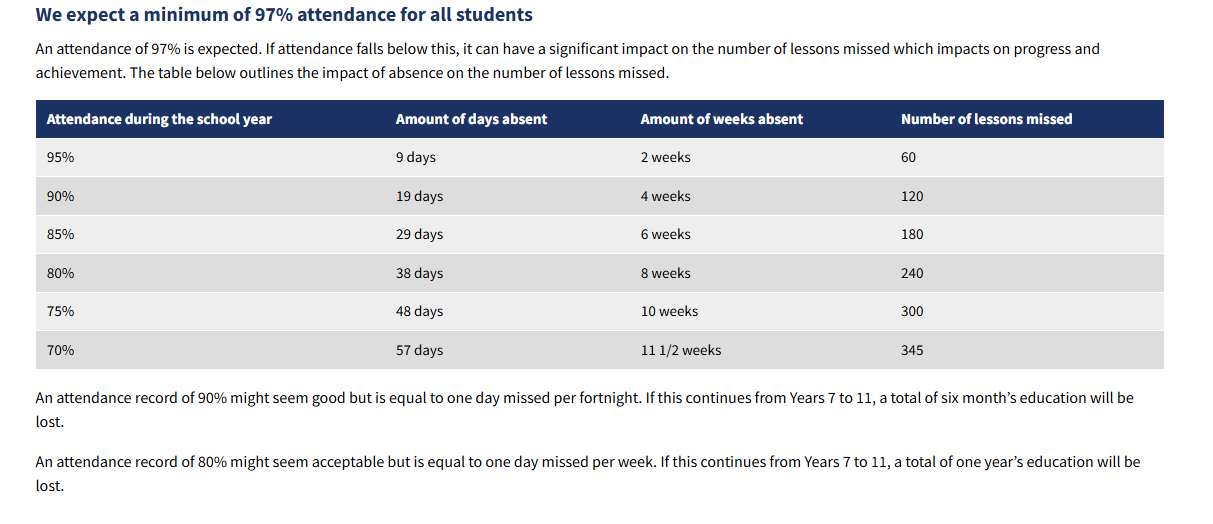Select the '29 days' cell
This screenshot has height=524, width=1213.
pyautogui.click(x=419, y=234)
